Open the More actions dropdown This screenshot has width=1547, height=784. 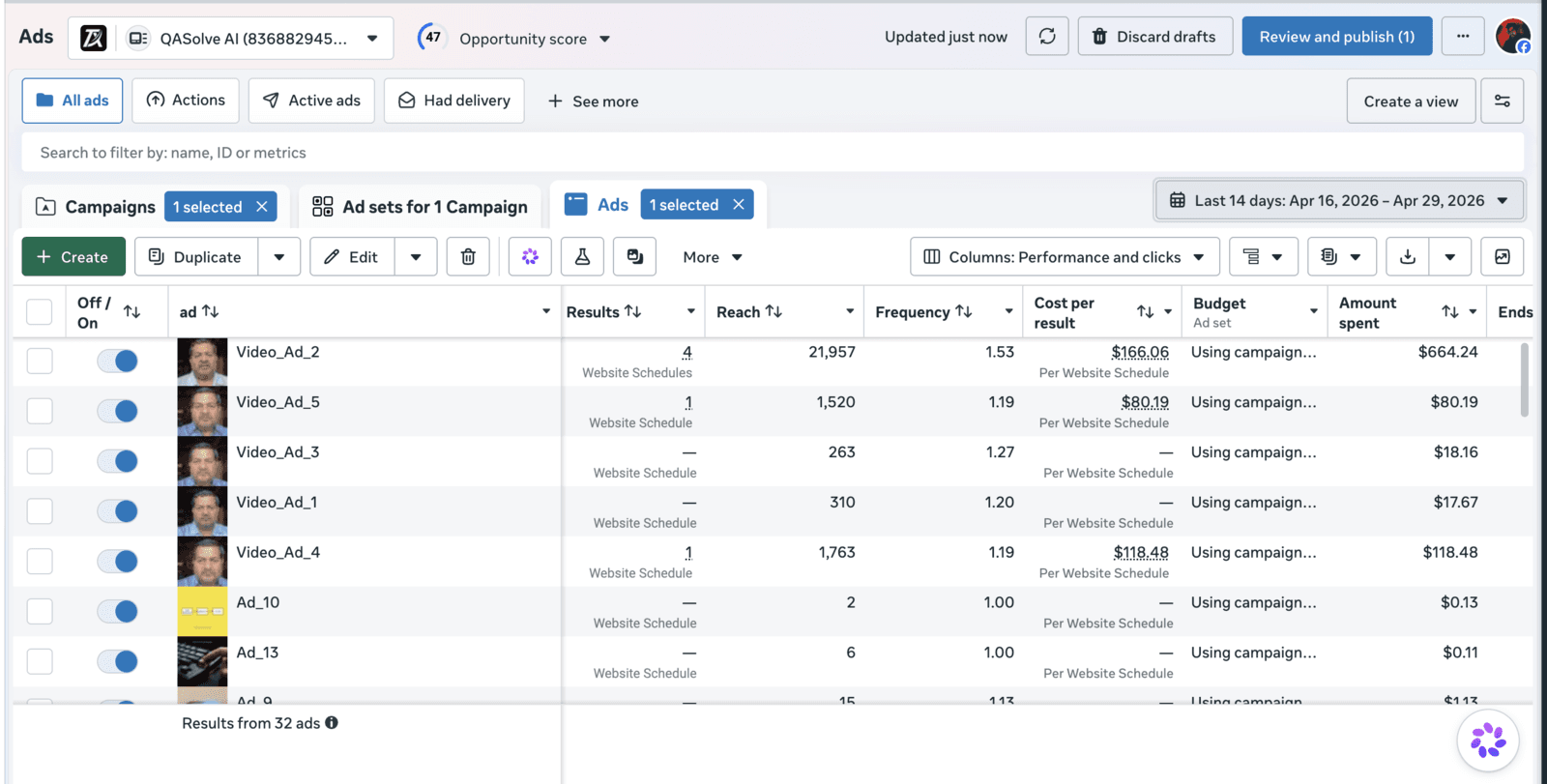point(713,257)
